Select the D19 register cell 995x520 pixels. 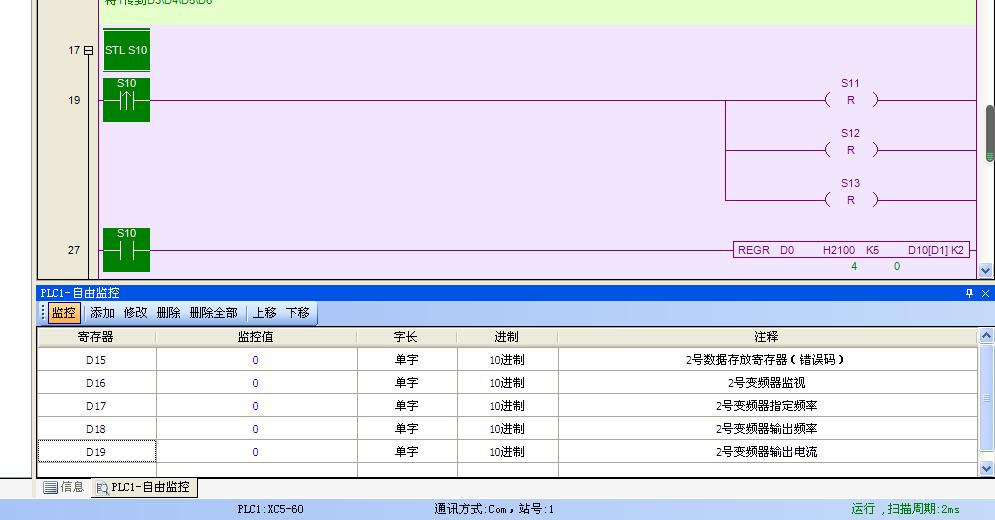click(96, 452)
